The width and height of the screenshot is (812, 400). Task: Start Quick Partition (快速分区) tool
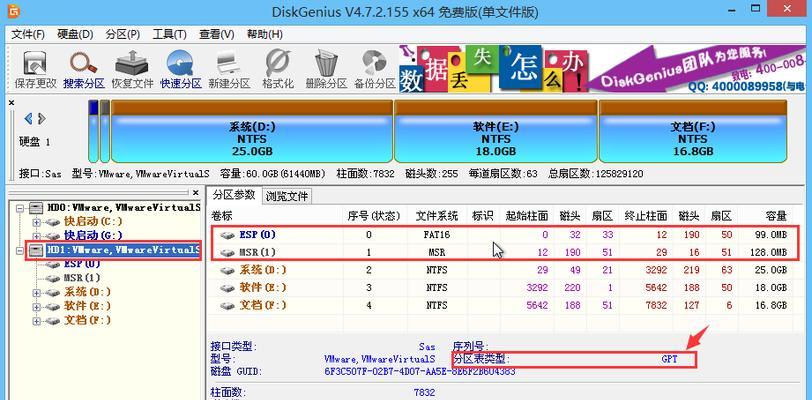pos(180,69)
